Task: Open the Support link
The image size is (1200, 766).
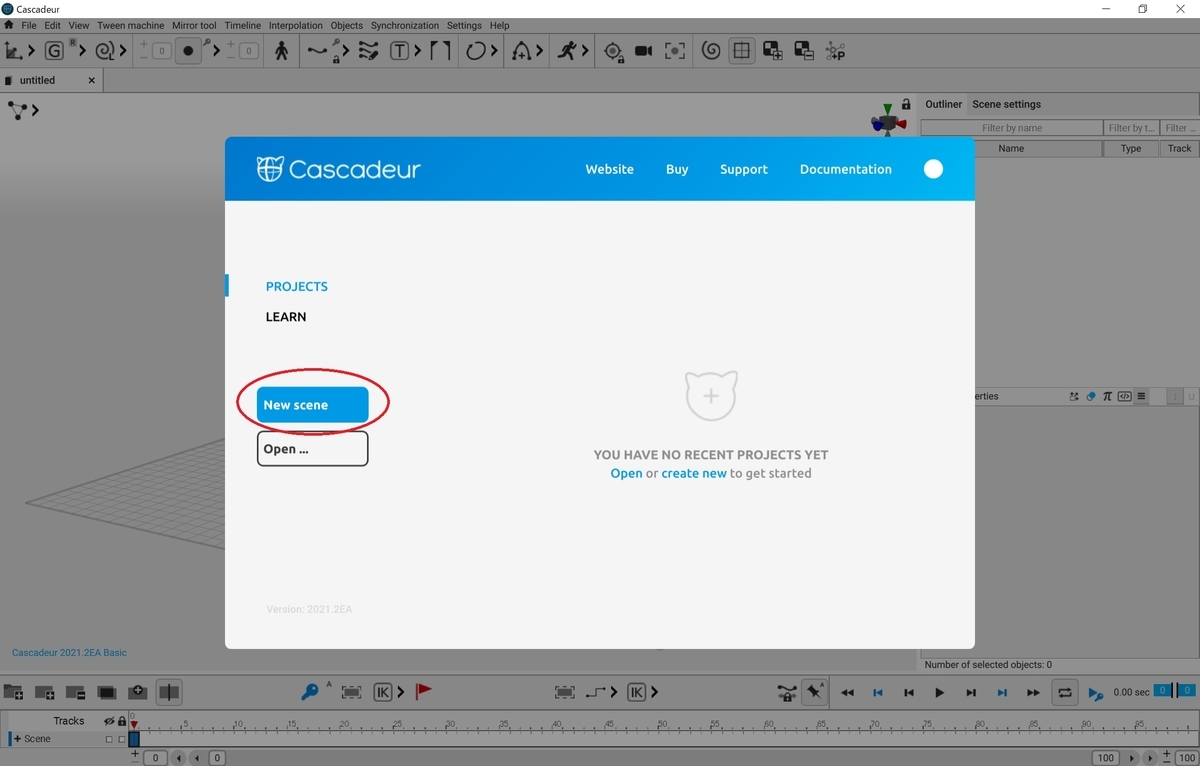Action: tap(744, 169)
